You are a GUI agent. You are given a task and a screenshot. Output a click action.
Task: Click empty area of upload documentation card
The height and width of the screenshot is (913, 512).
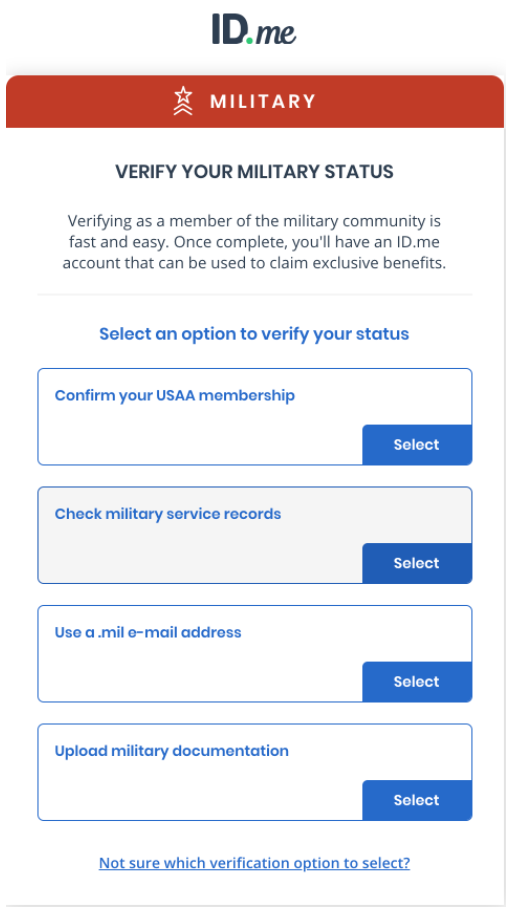tap(198, 792)
